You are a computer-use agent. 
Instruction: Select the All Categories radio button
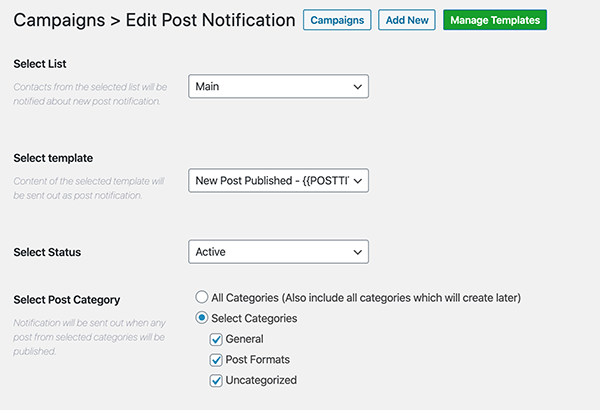point(202,297)
